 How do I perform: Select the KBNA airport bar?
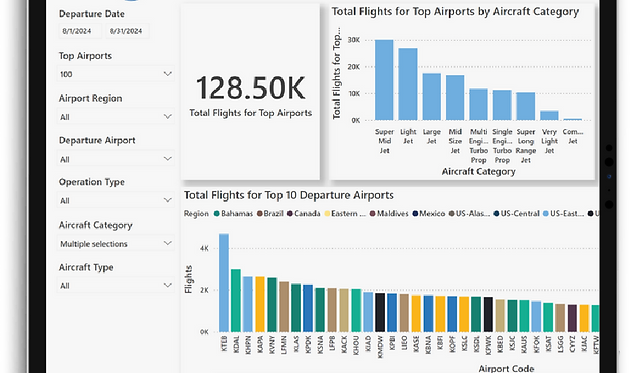click(428, 314)
